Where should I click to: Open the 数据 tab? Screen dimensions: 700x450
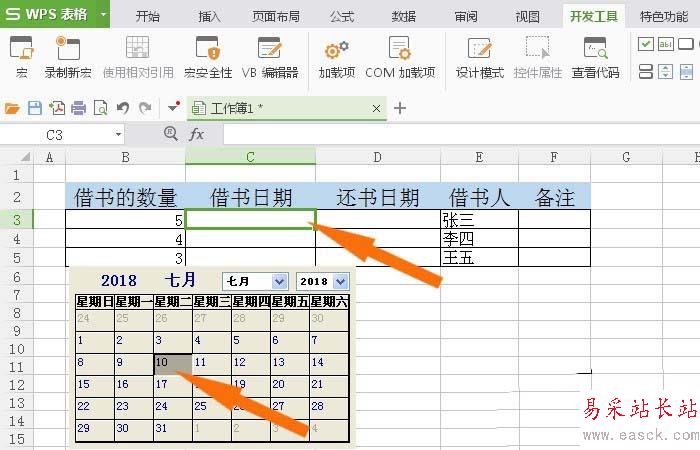point(404,17)
